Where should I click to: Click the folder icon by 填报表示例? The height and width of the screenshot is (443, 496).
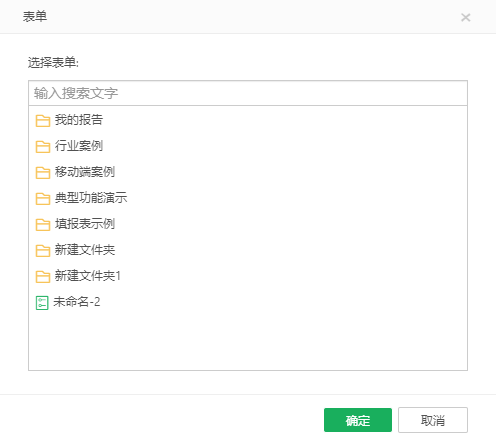coord(43,225)
